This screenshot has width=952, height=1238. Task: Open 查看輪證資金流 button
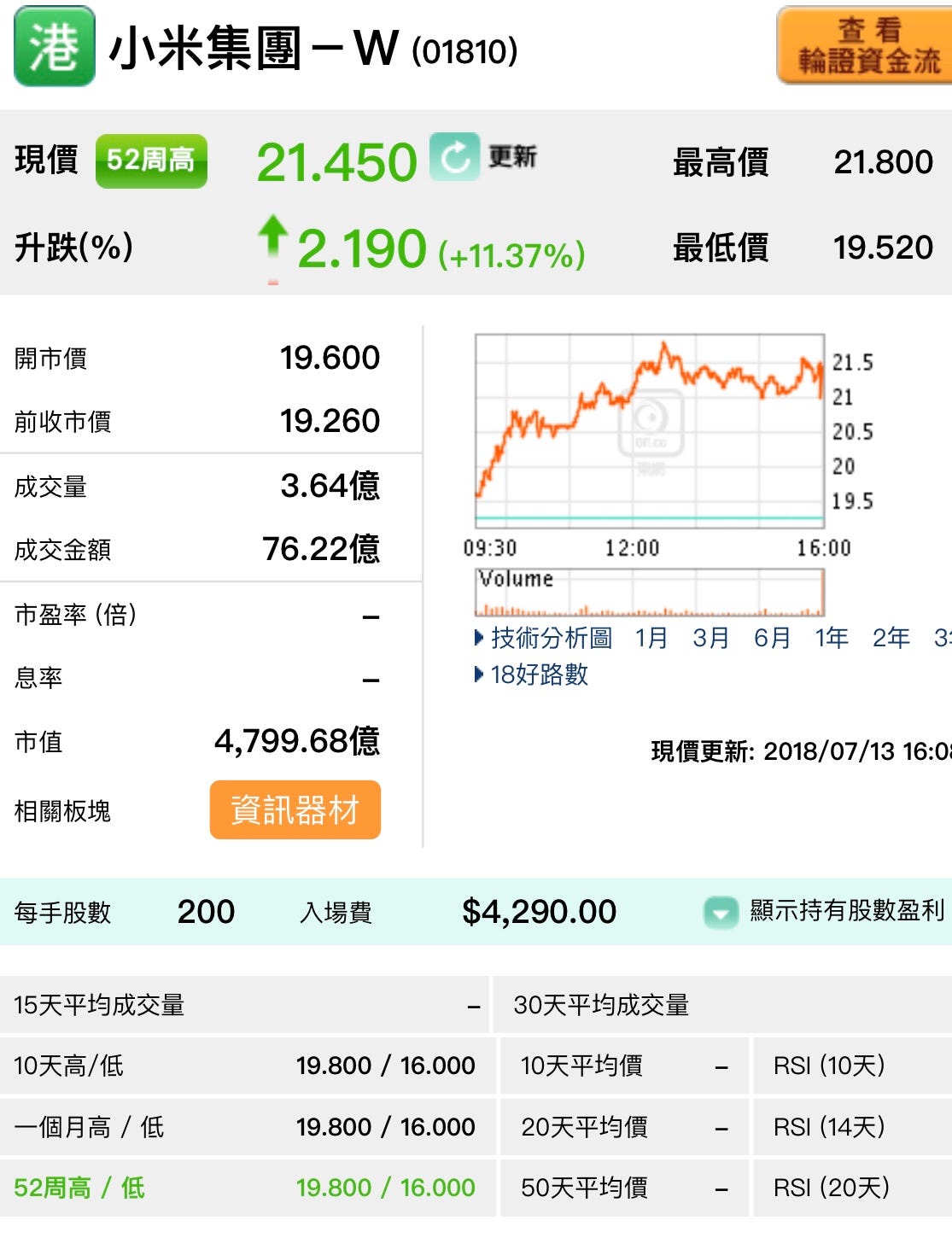pyautogui.click(x=864, y=46)
